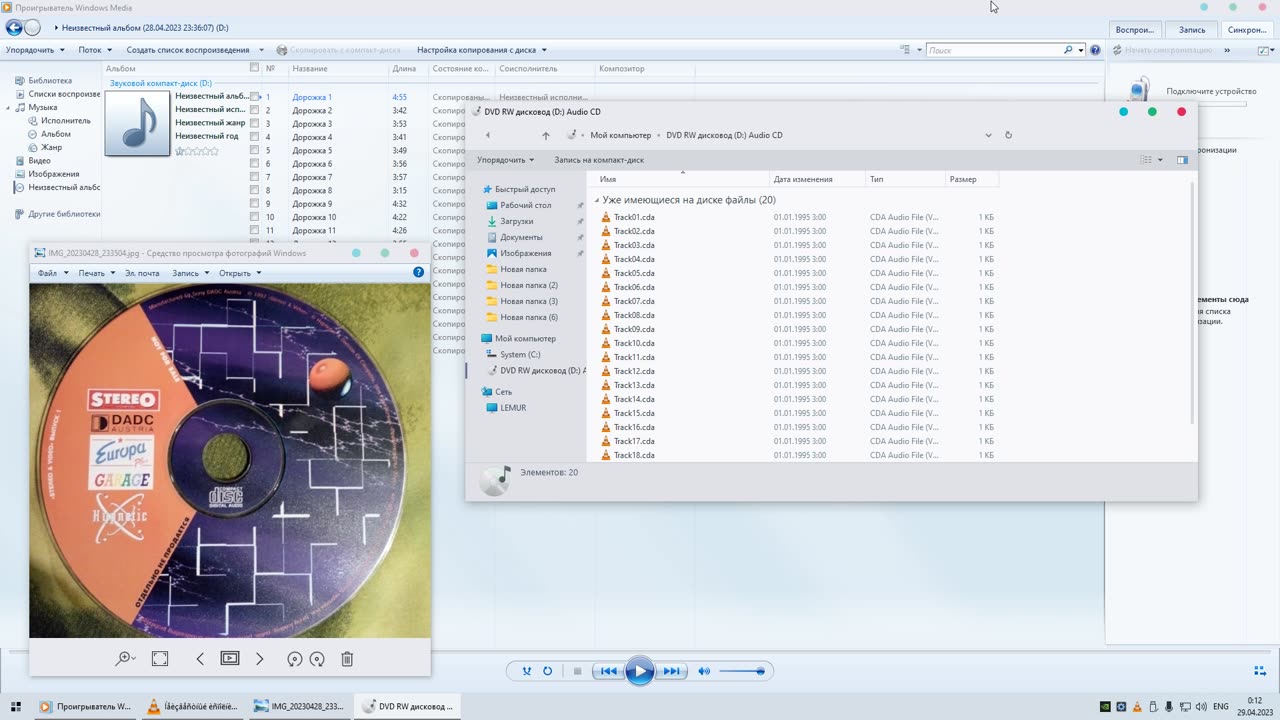Click Запись на компакт-диск in Explorer

599,160
